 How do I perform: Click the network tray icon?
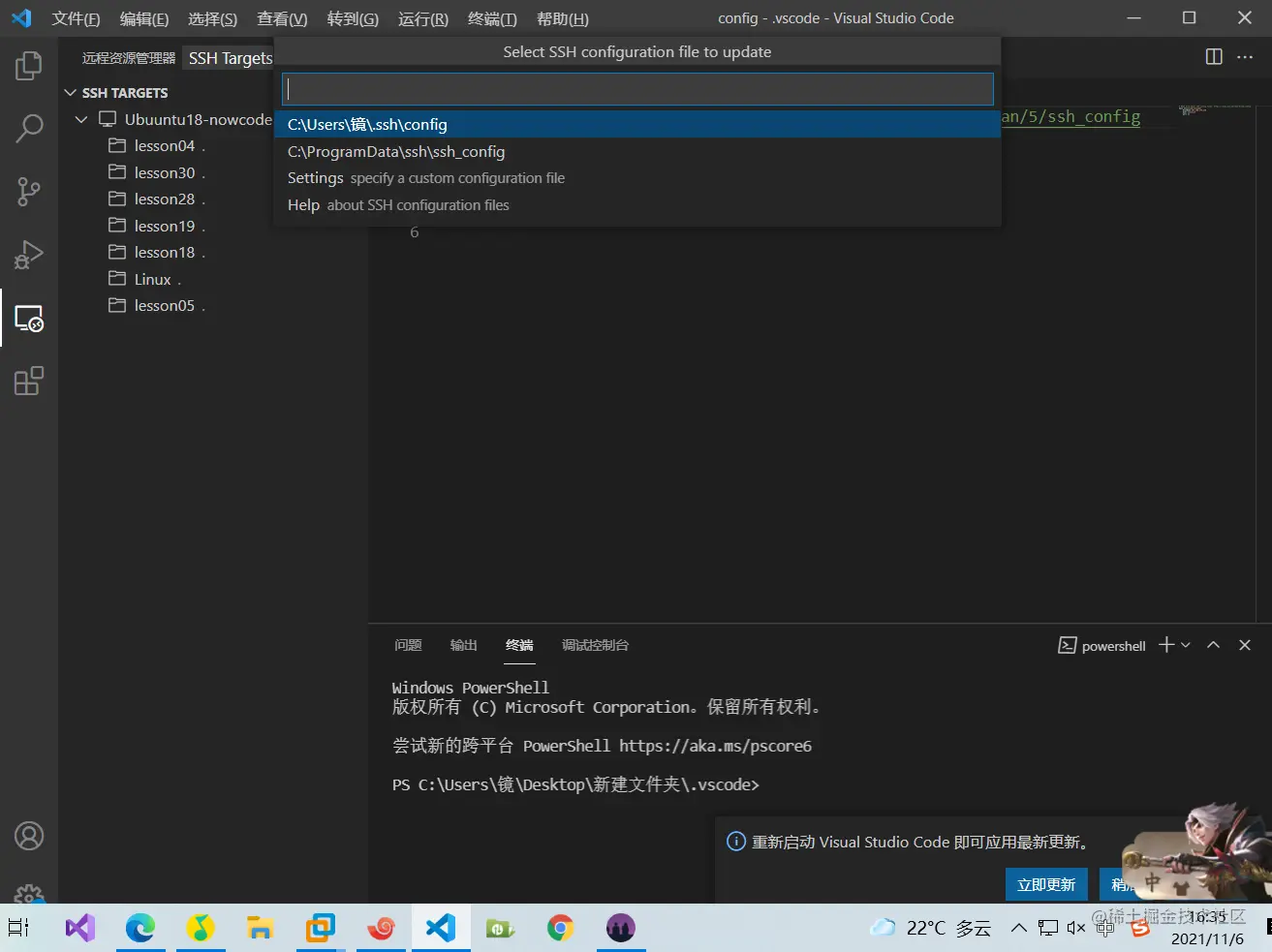pos(1048,928)
